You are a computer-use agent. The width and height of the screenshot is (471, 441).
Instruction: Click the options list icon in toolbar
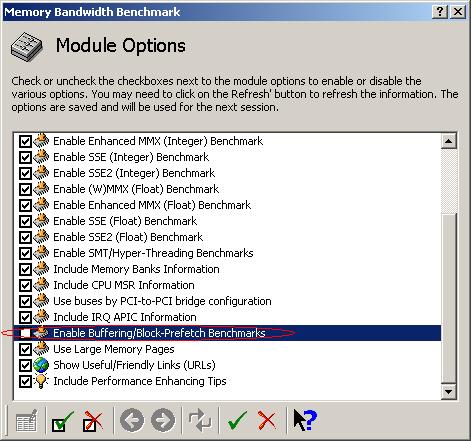27,421
